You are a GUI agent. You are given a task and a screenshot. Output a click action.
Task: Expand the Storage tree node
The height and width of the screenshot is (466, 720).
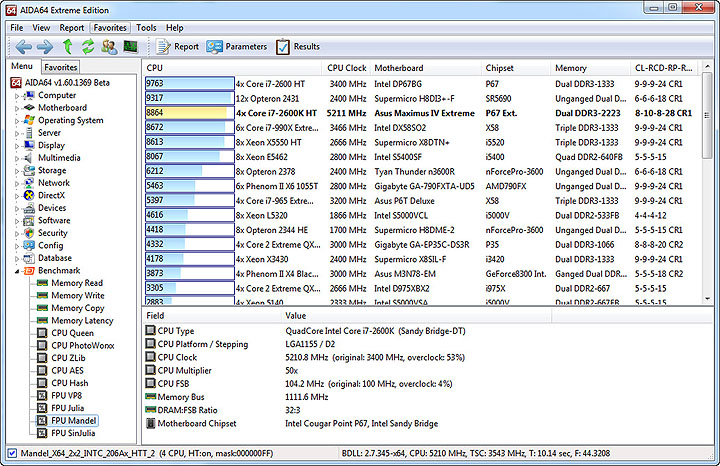(17, 171)
